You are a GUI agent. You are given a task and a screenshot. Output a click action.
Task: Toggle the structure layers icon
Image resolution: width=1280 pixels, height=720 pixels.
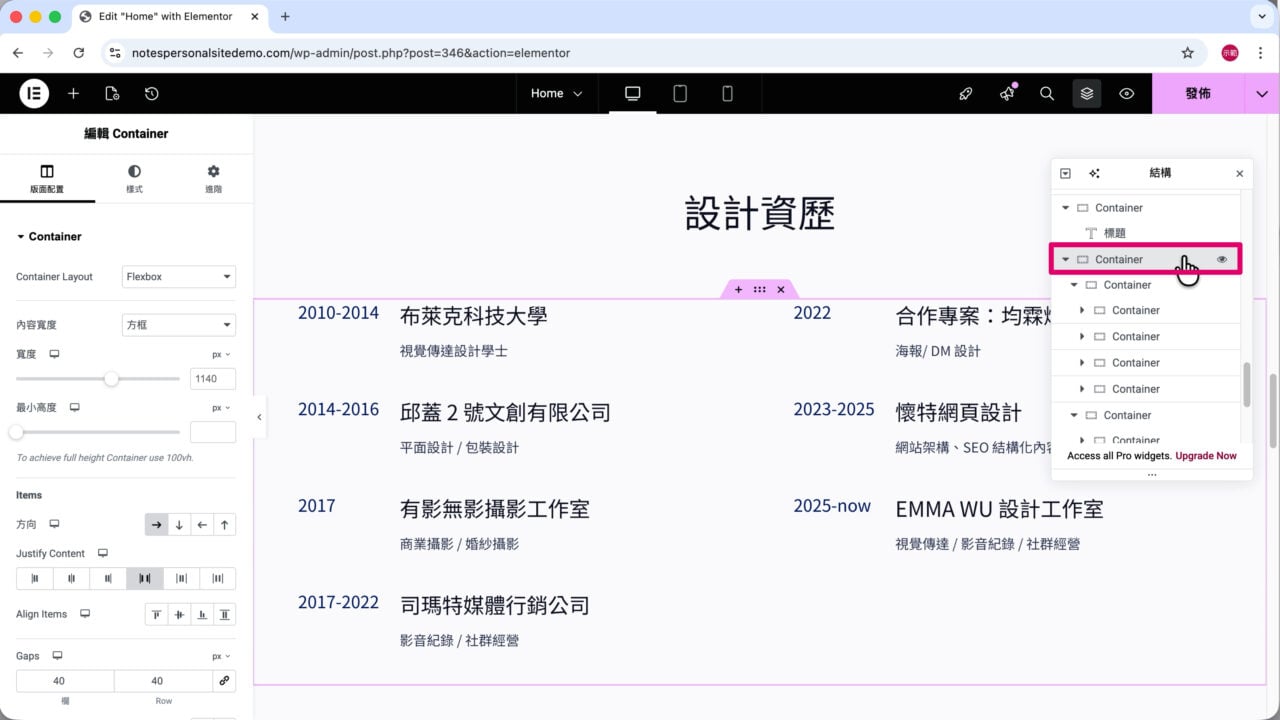1087,93
